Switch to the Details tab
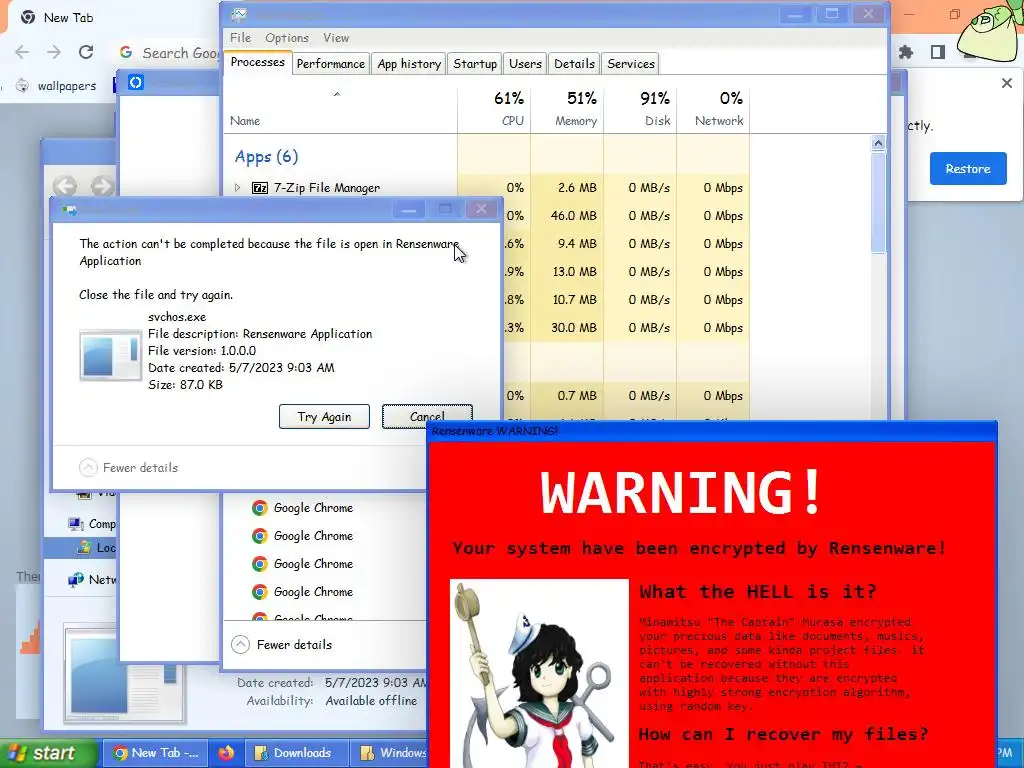 pyautogui.click(x=574, y=63)
